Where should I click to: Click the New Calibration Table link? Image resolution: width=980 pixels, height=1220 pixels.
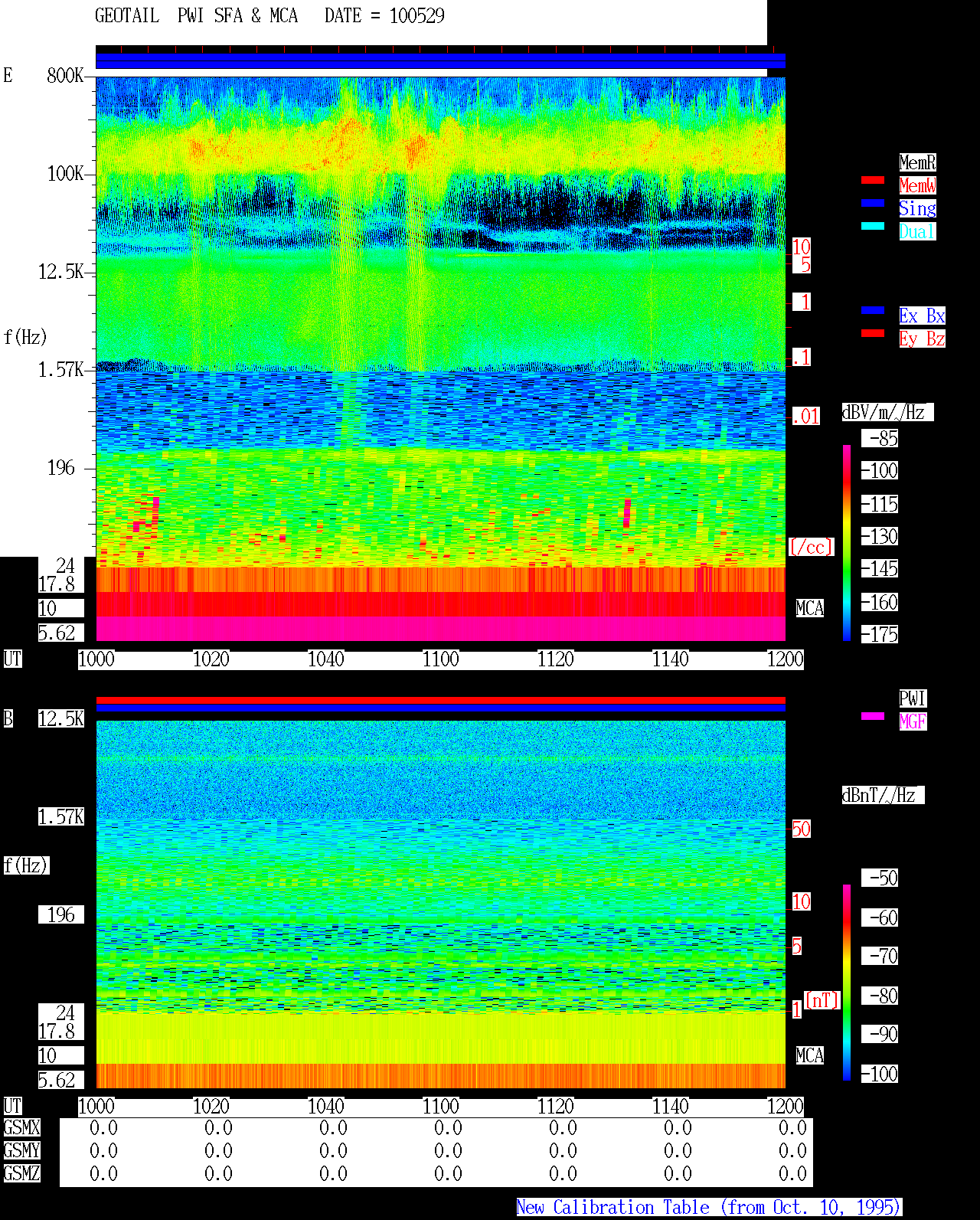(709, 1208)
